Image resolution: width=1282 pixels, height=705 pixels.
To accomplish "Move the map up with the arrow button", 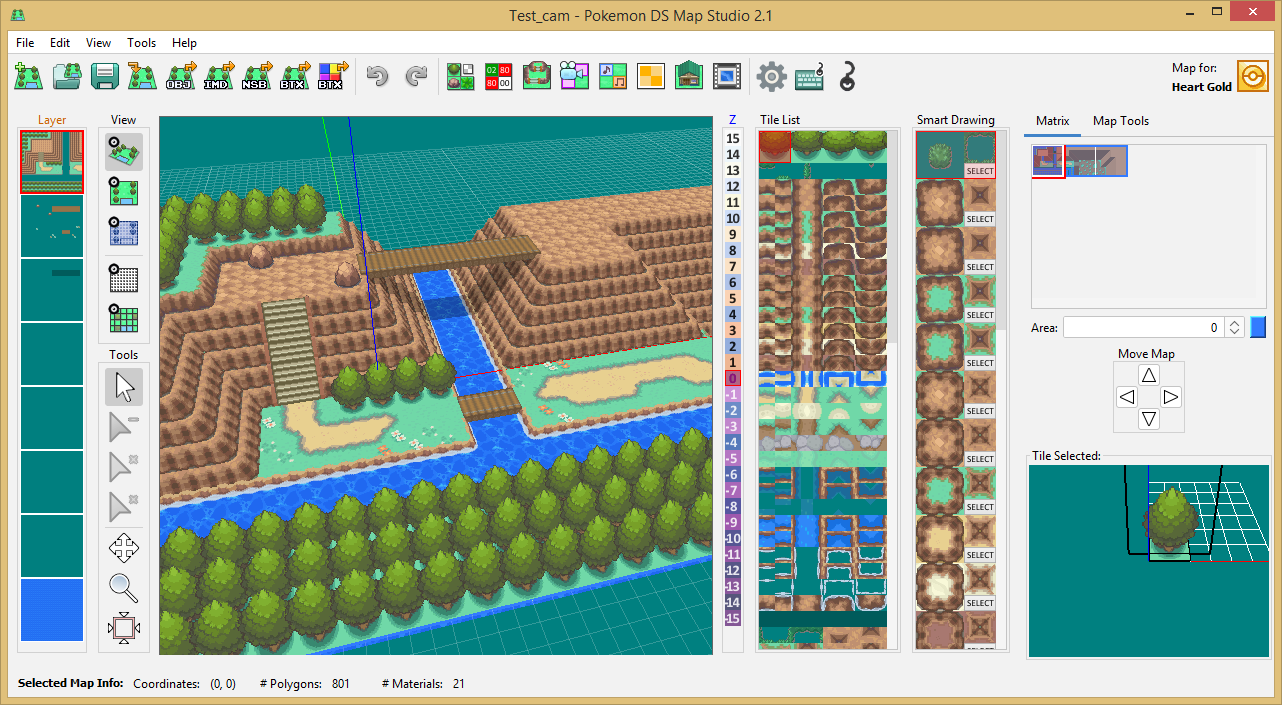I will 1149,375.
